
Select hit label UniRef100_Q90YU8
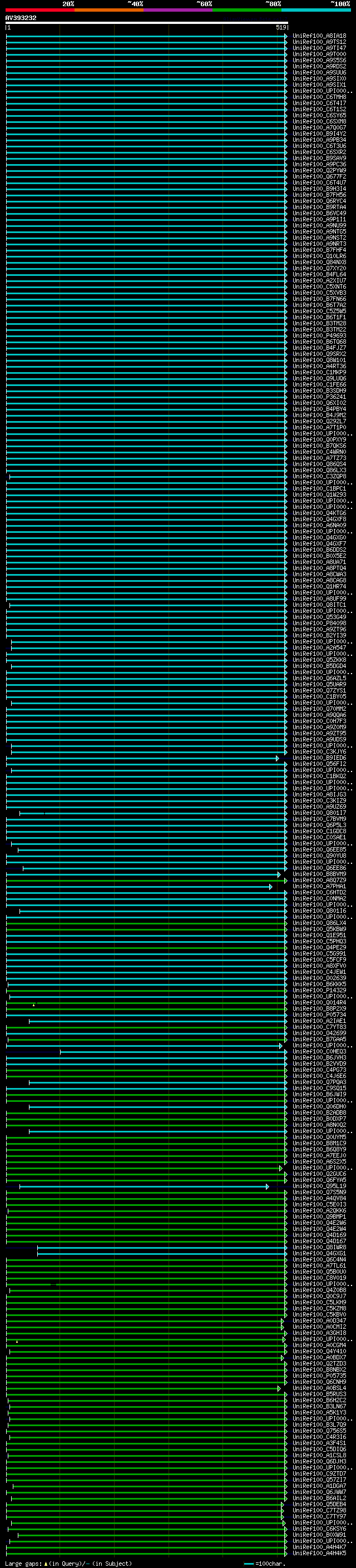319,856
